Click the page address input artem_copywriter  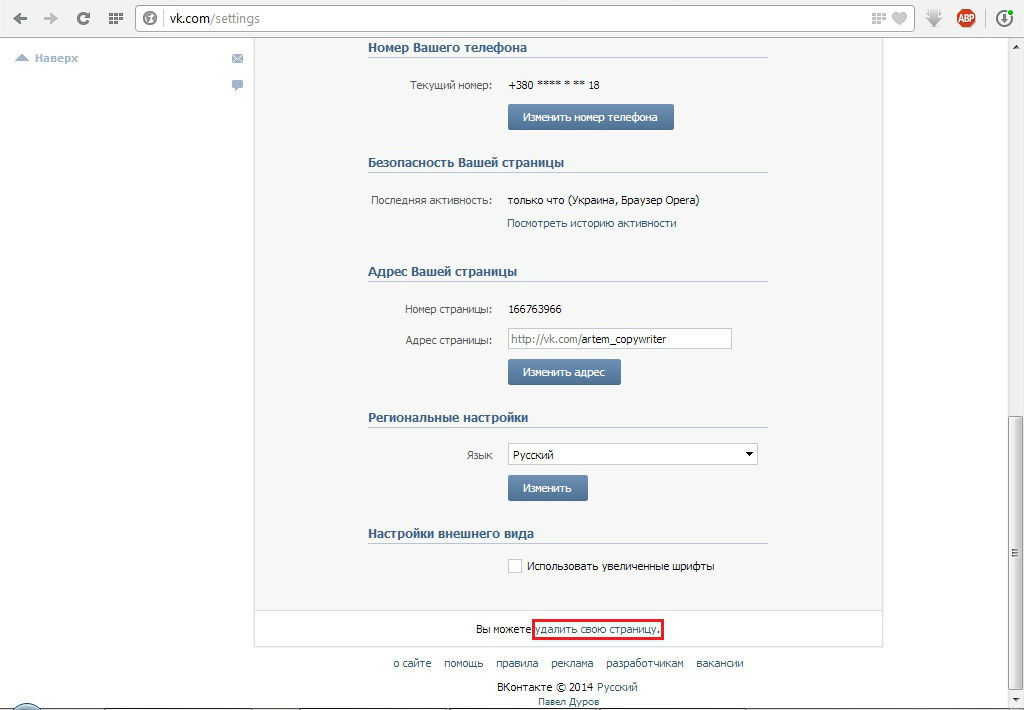point(620,339)
